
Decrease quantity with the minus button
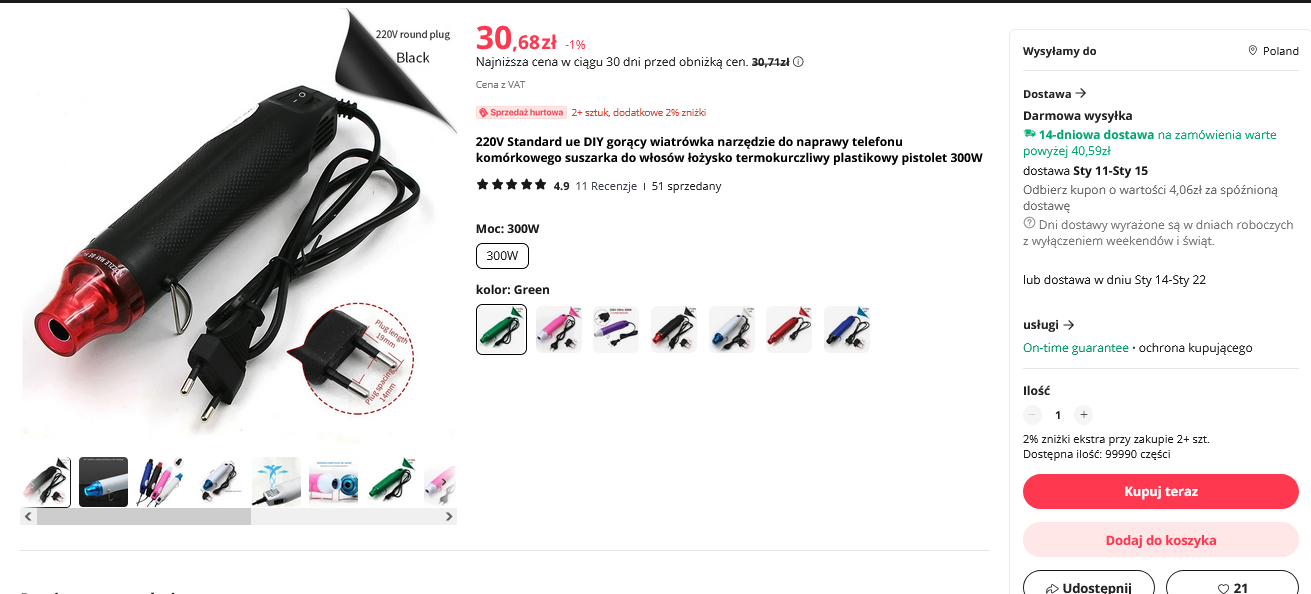pyautogui.click(x=1032, y=415)
